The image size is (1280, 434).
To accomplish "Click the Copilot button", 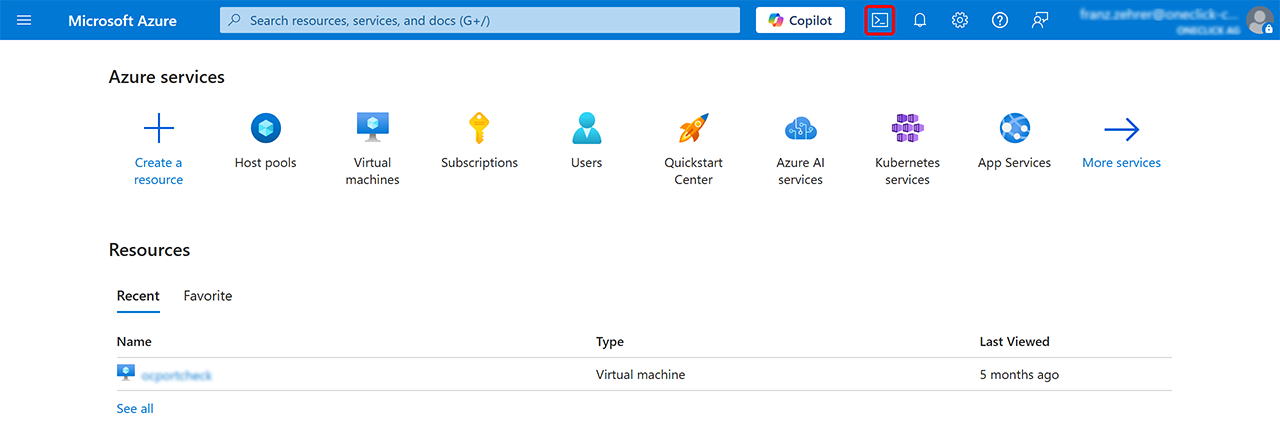I will coord(800,20).
